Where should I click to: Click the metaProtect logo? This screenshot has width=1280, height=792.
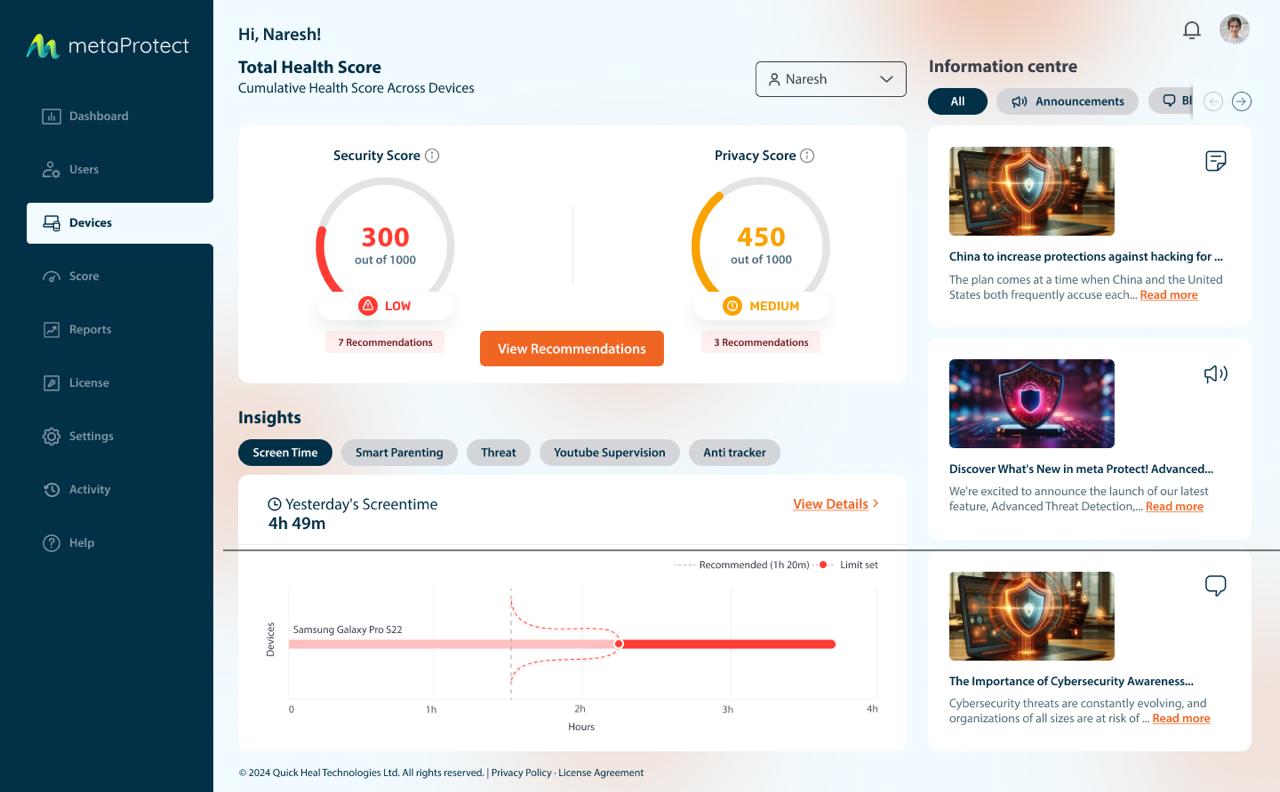107,46
